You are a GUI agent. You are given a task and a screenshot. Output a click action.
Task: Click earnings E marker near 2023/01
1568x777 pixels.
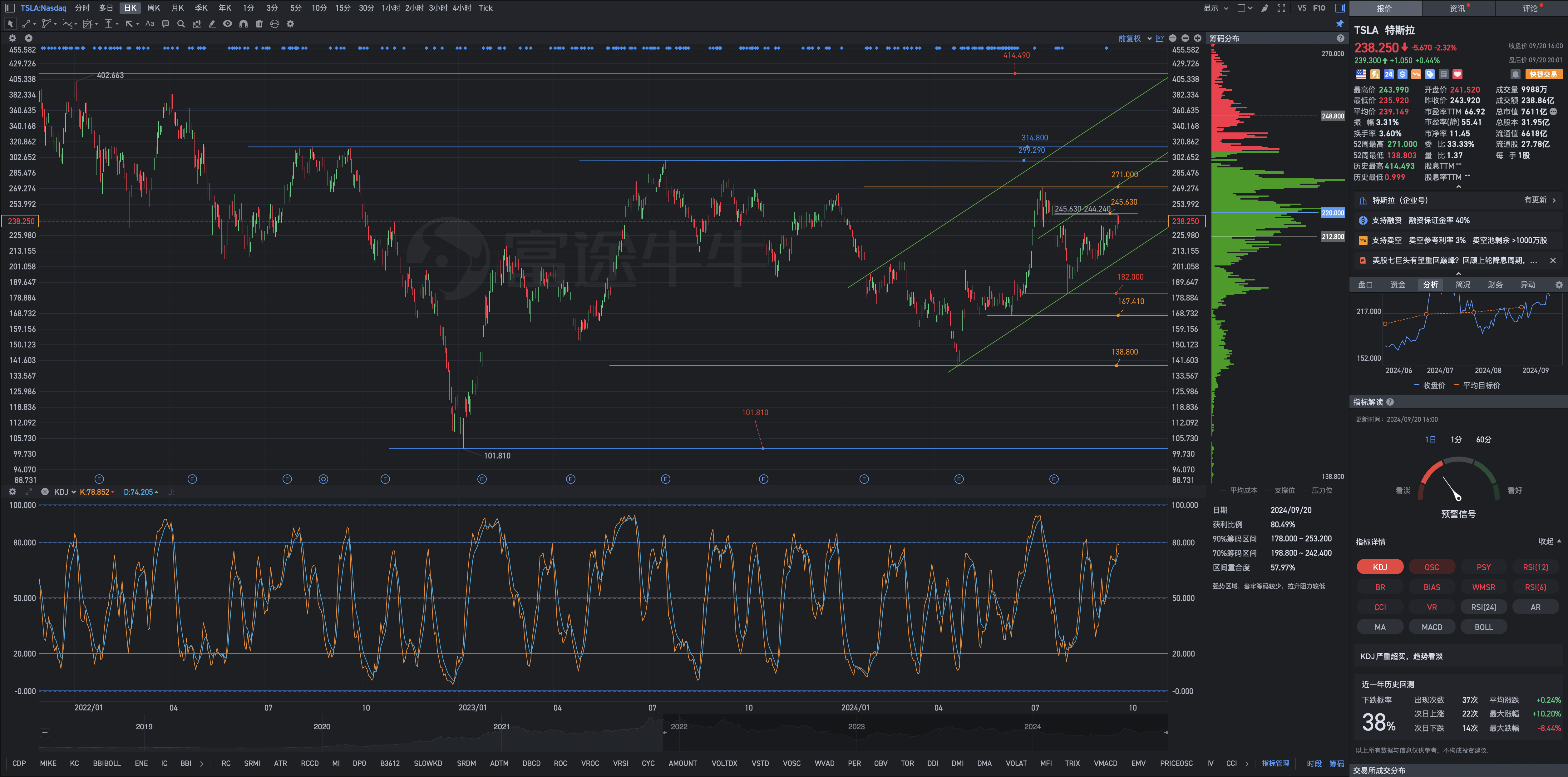pos(482,479)
